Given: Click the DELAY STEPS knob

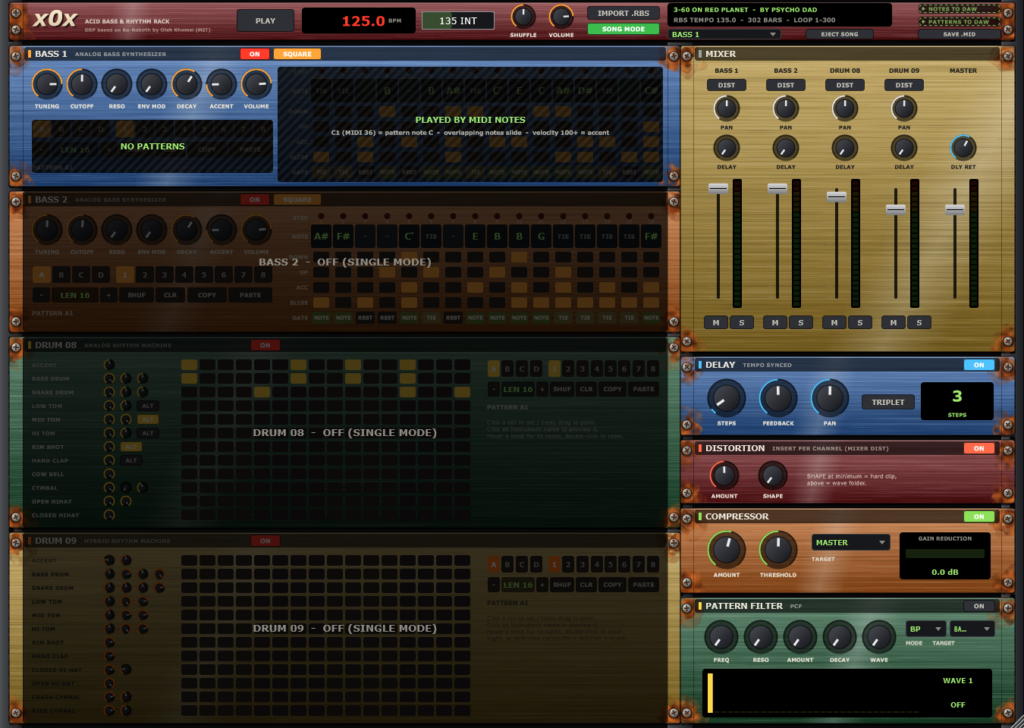Looking at the screenshot, I should pyautogui.click(x=726, y=398).
